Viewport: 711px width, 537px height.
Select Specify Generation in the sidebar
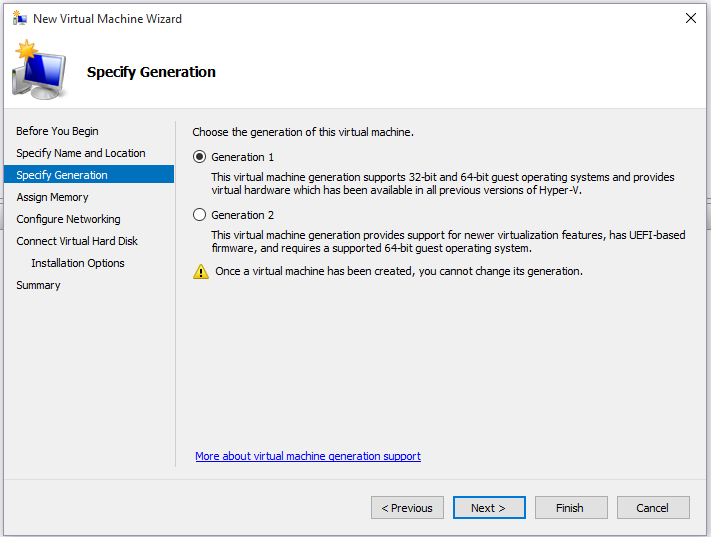coord(62,175)
